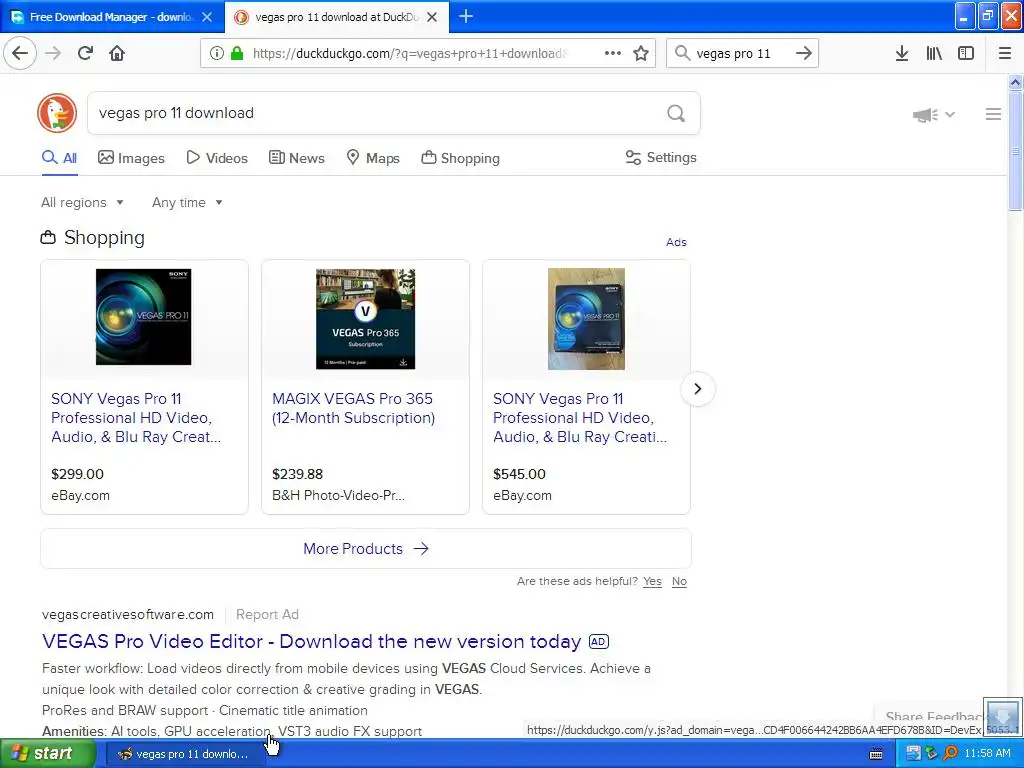Viewport: 1024px width, 768px height.
Task: Show site information via the info icon
Action: coord(217,53)
